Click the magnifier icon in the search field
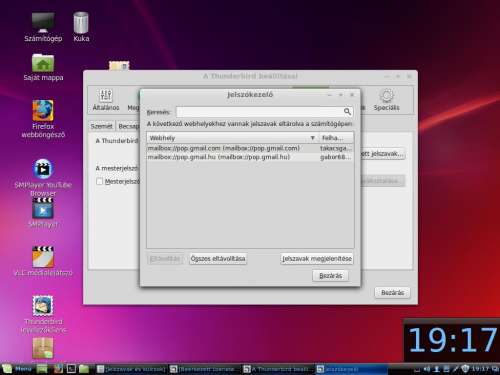 point(347,111)
